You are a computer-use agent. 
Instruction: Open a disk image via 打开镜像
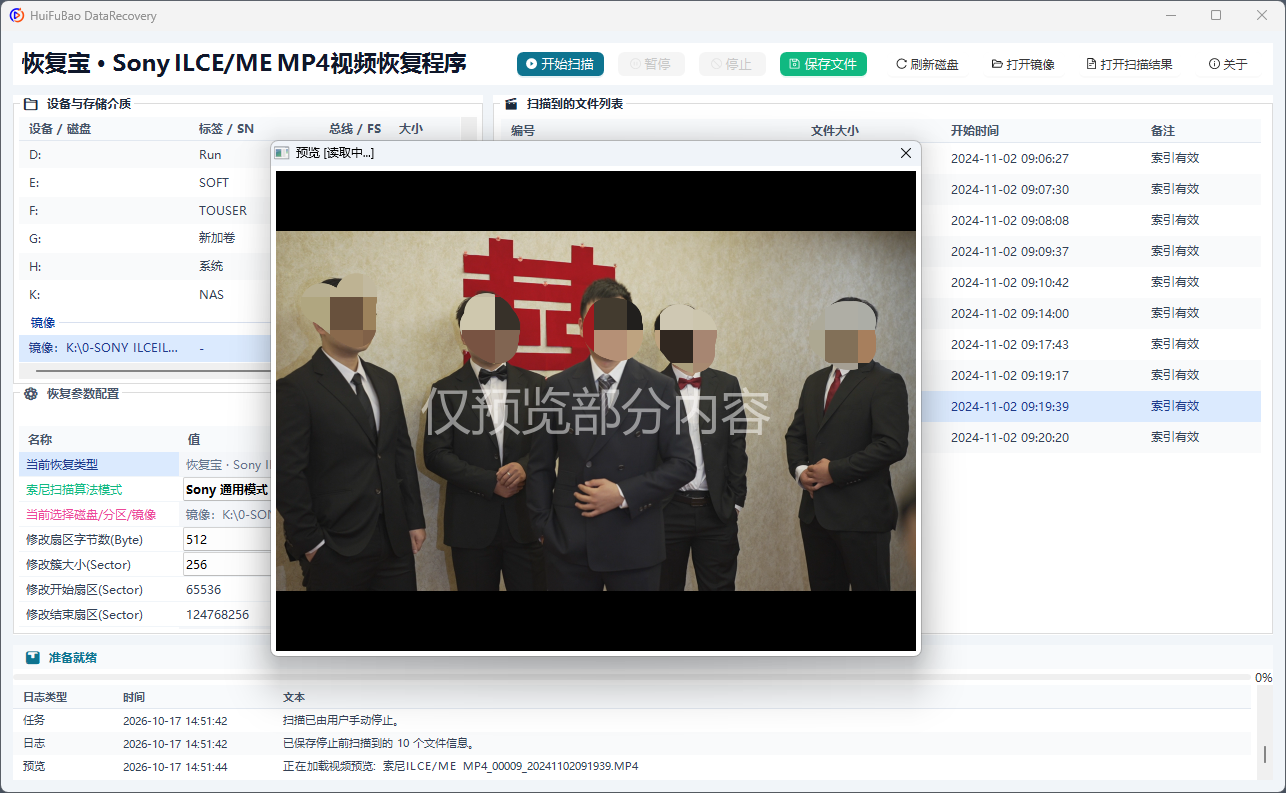pyautogui.click(x=1023, y=64)
